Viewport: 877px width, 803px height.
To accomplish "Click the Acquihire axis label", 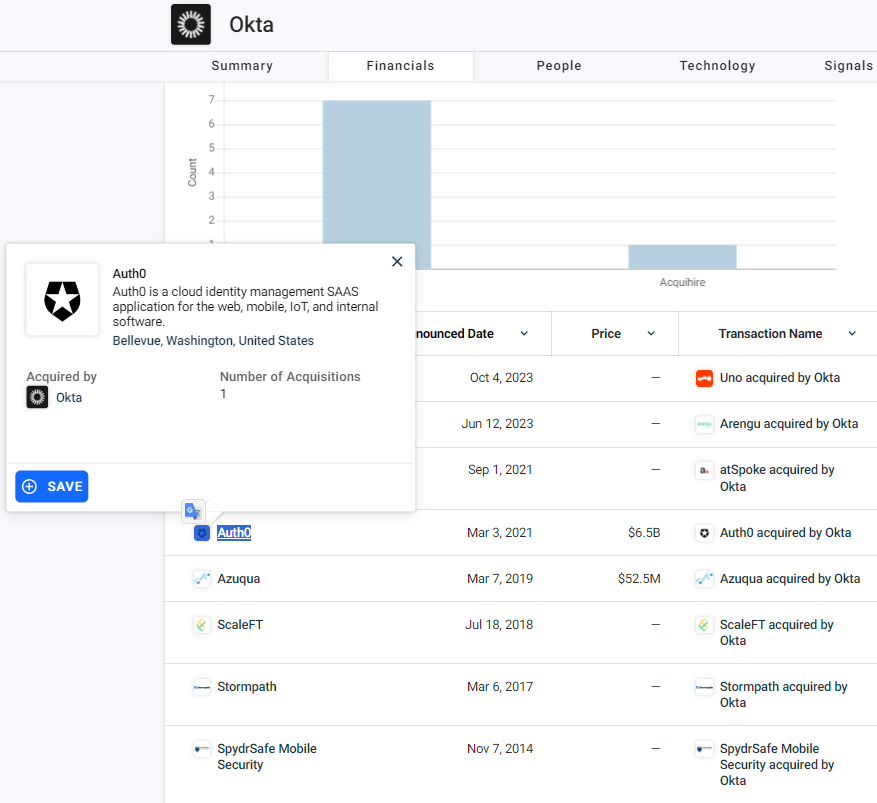I will [682, 282].
